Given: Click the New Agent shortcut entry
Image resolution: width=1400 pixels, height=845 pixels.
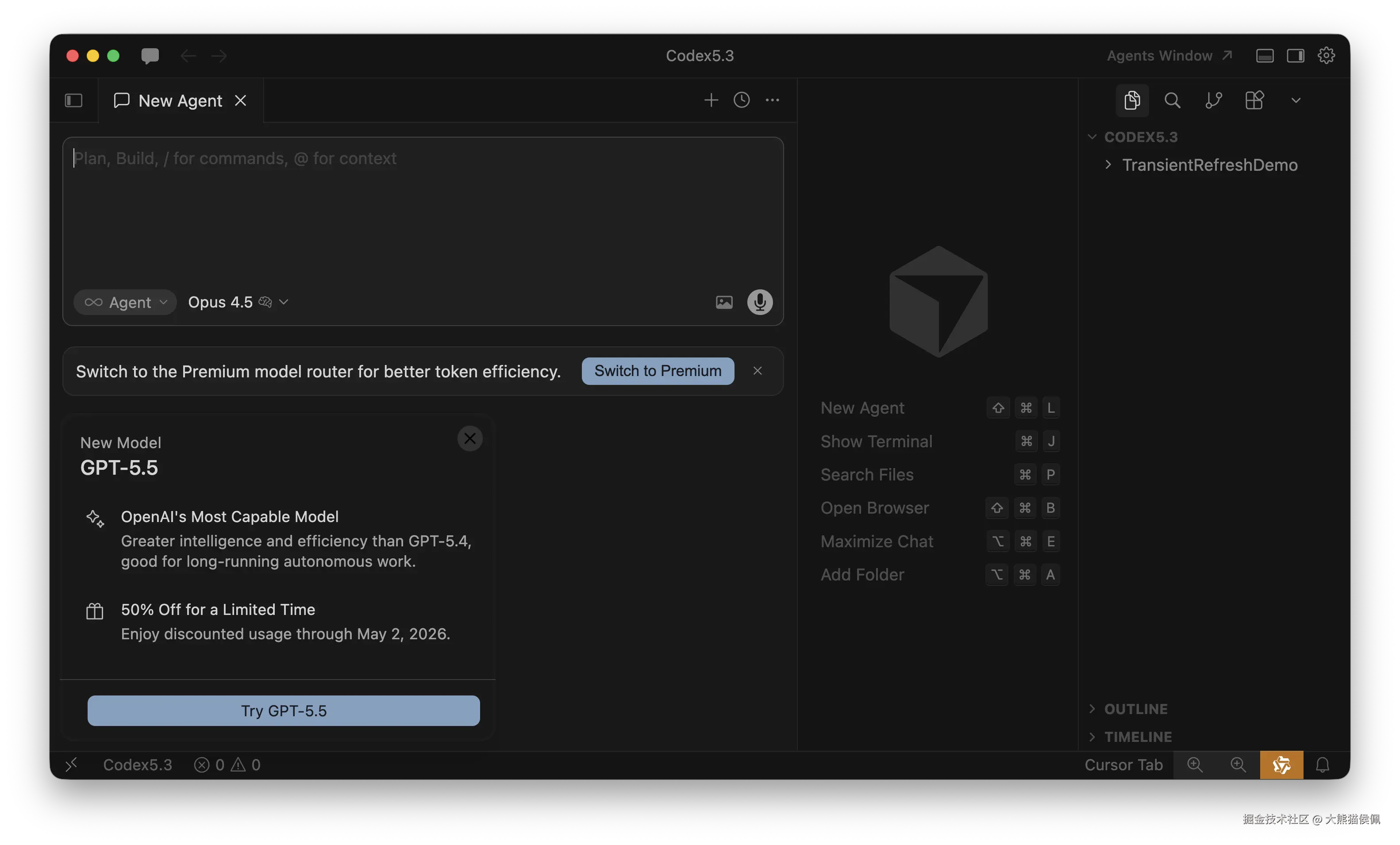Looking at the screenshot, I should click(940, 407).
